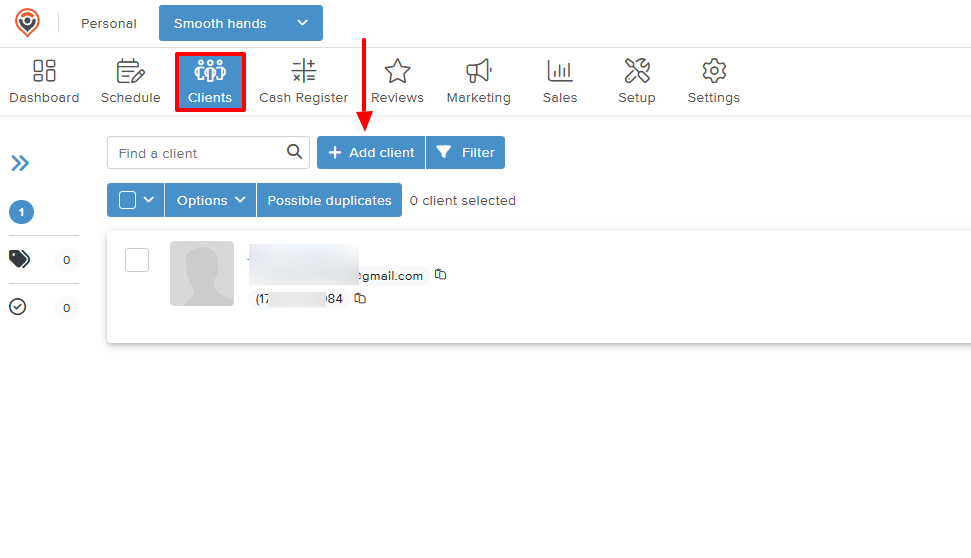Toggle the select-all clients checkbox
Screen dimensions: 971x558
pos(127,200)
